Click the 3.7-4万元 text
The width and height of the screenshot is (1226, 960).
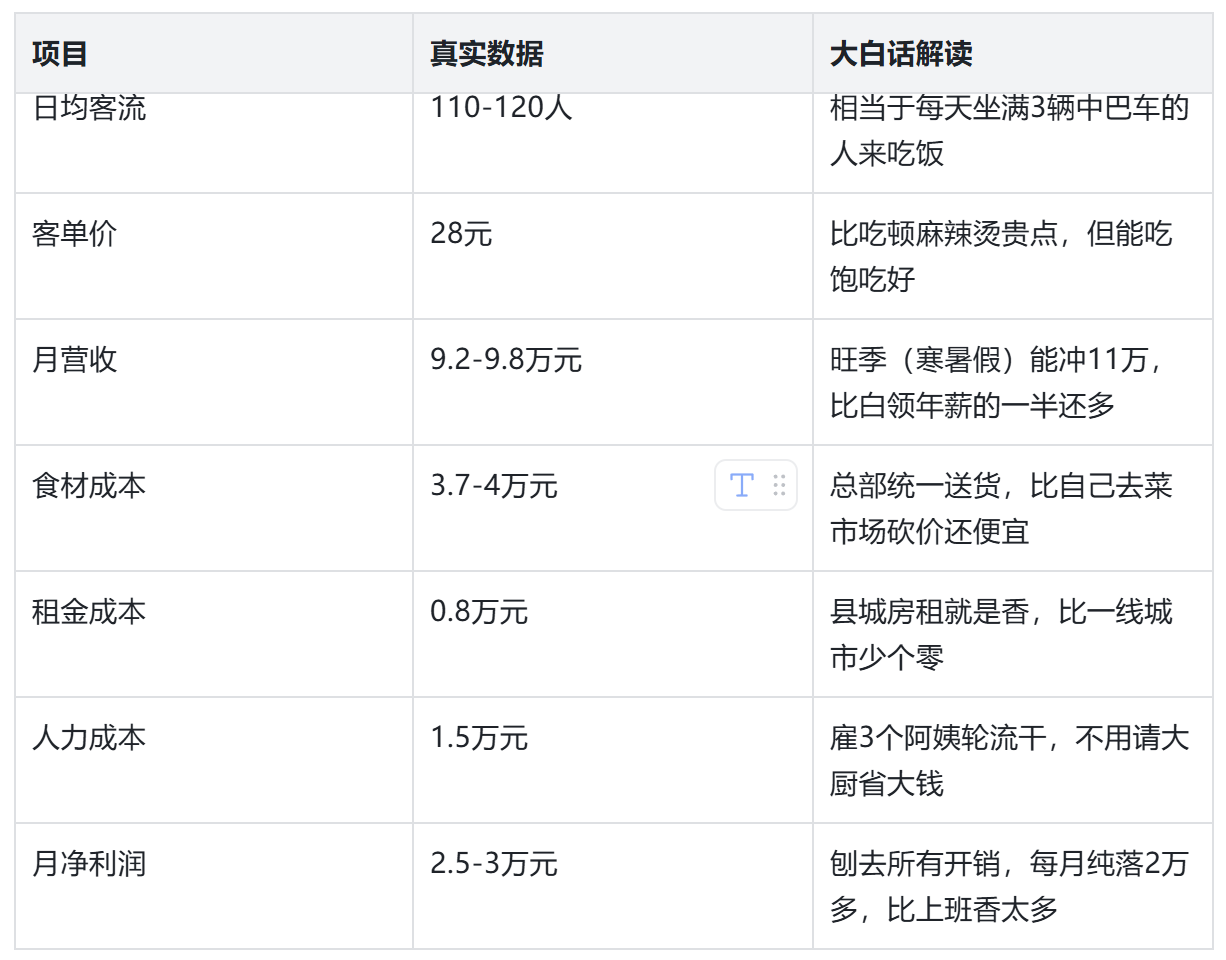pos(494,486)
